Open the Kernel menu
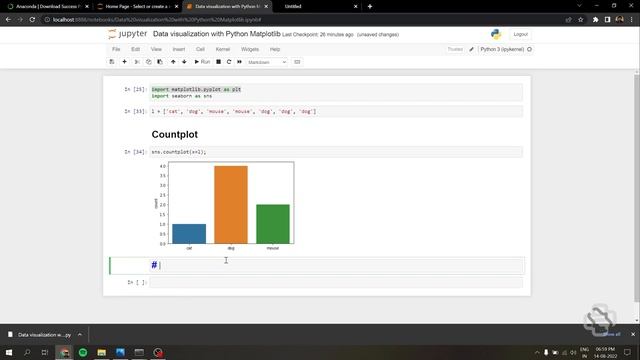640x360 pixels. click(222, 49)
